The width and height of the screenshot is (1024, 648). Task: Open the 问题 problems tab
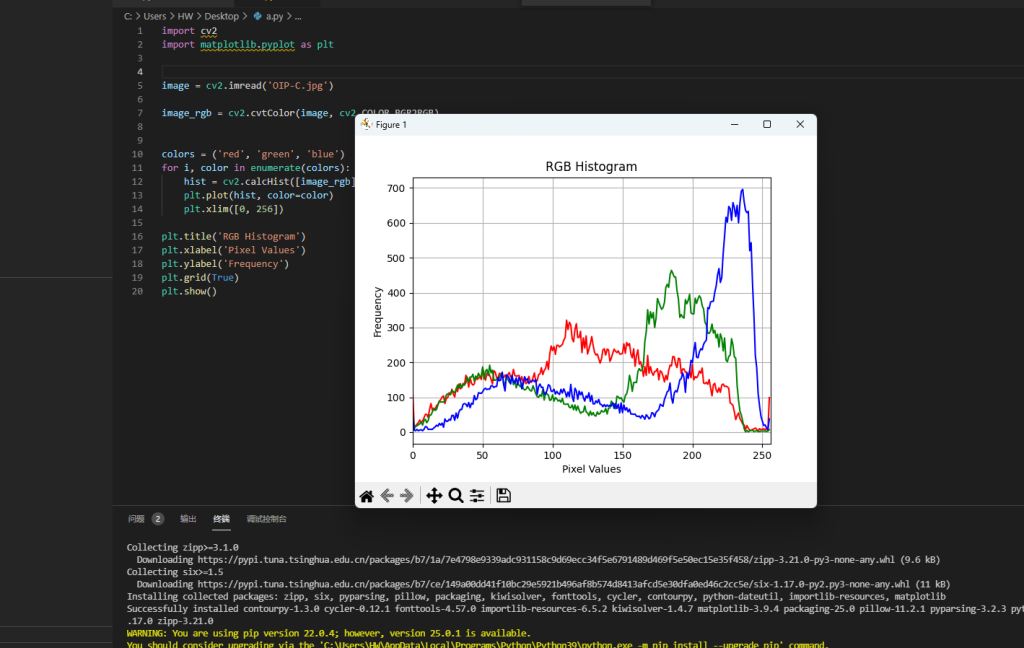tap(136, 519)
